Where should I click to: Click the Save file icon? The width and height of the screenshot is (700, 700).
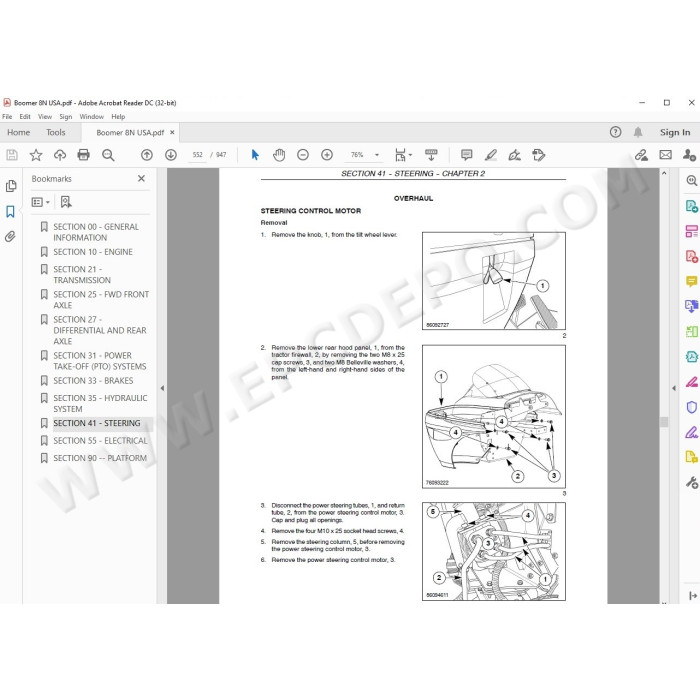click(x=12, y=155)
